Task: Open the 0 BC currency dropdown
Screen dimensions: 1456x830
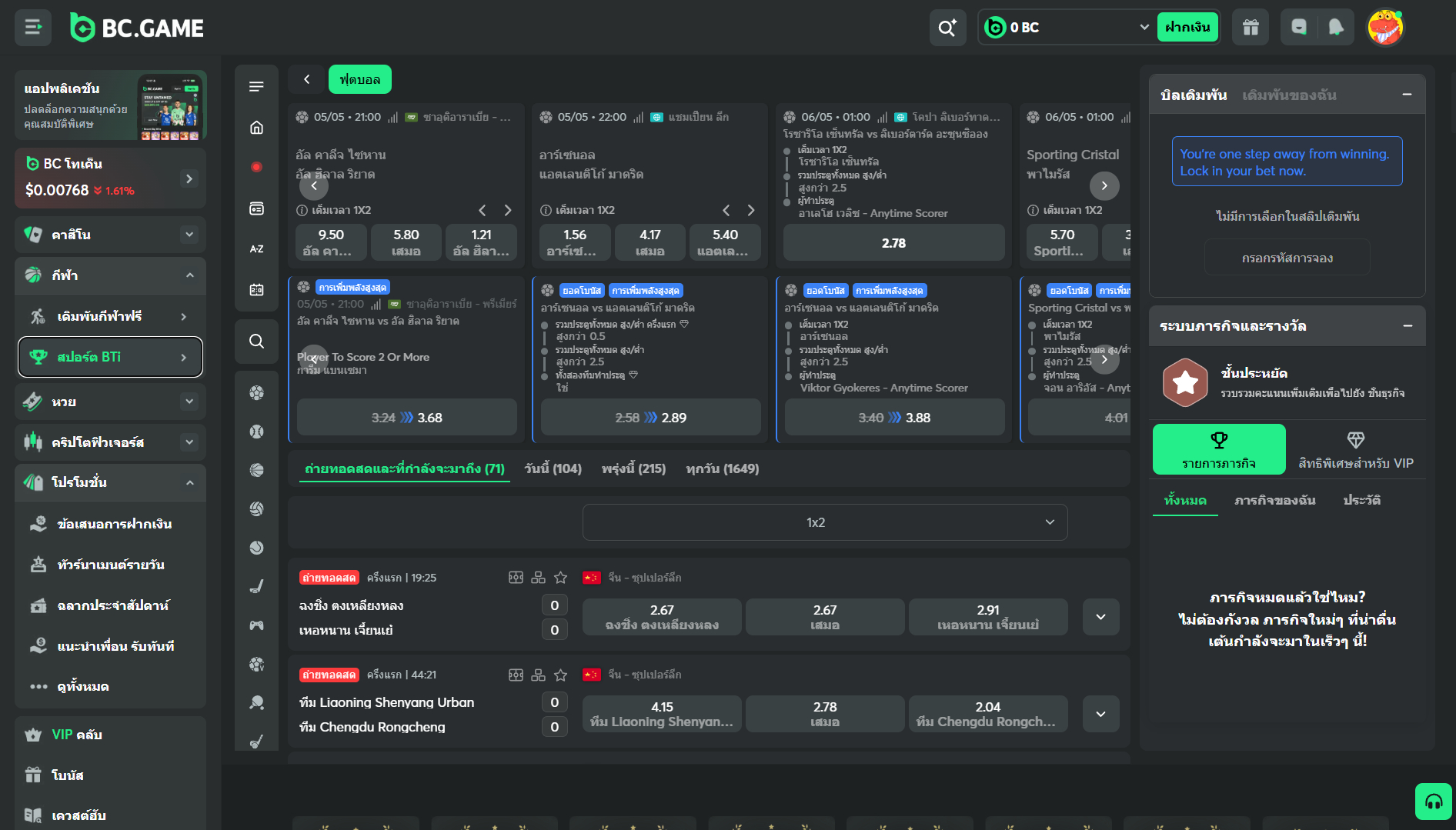Action: coord(1067,28)
